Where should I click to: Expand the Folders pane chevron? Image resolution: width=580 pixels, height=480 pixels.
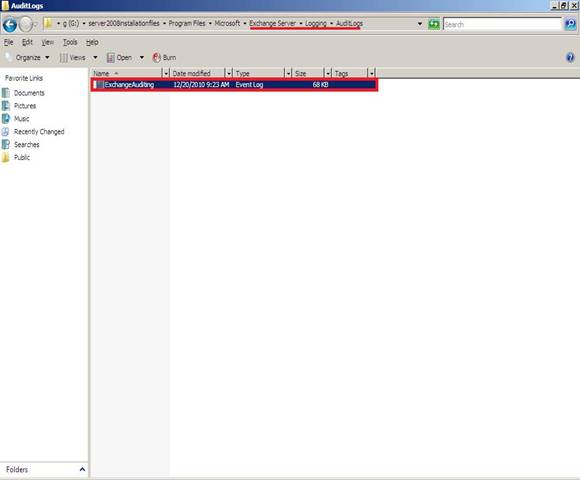[82, 469]
